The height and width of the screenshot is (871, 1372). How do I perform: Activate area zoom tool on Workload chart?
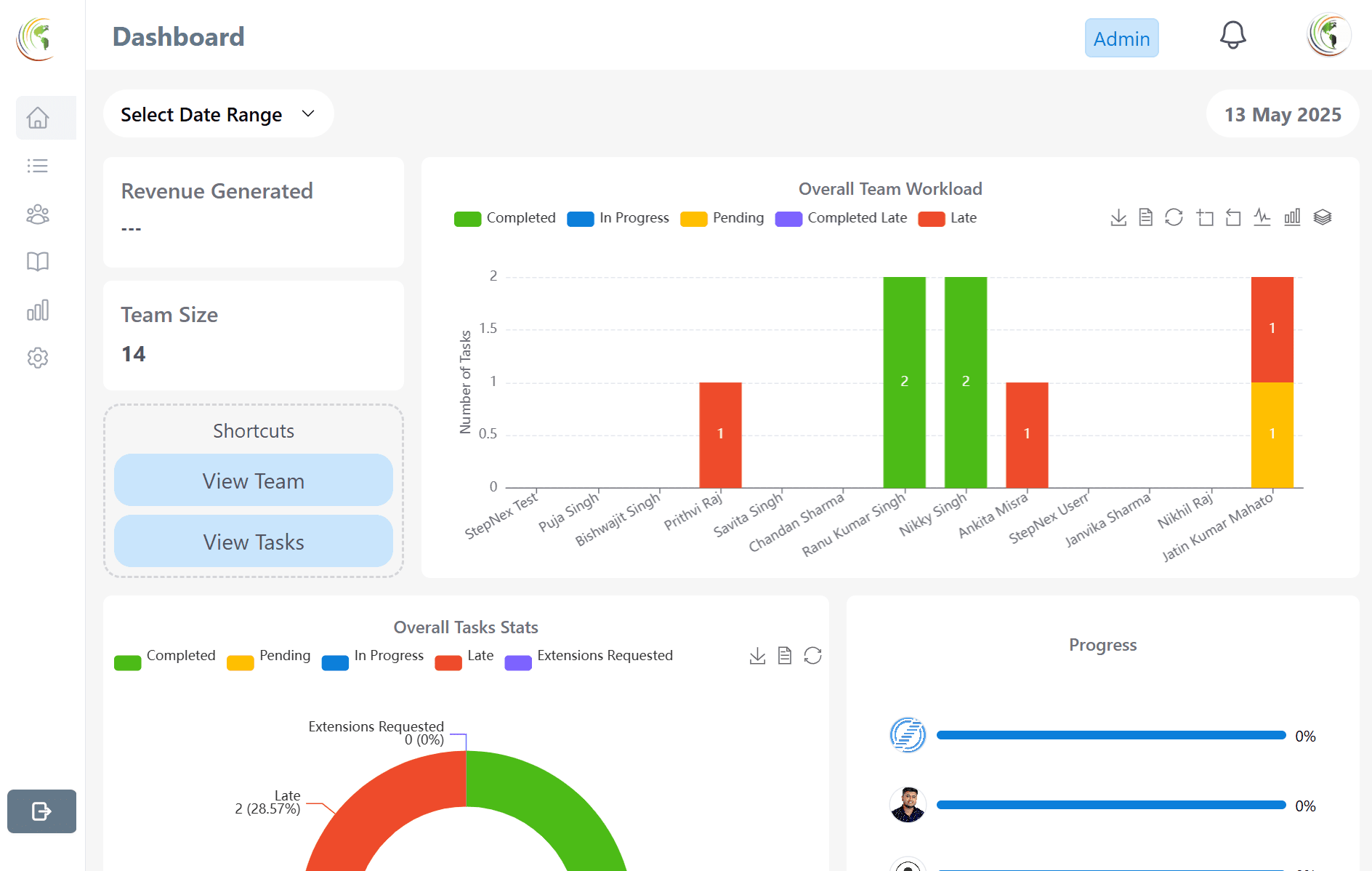point(1205,217)
